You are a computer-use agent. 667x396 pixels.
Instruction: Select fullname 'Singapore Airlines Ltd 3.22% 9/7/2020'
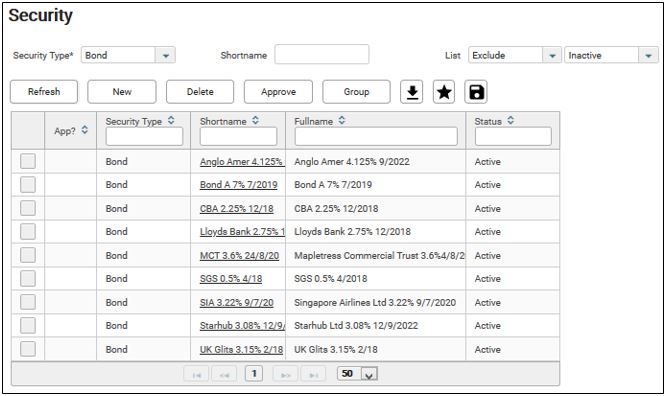click(375, 302)
